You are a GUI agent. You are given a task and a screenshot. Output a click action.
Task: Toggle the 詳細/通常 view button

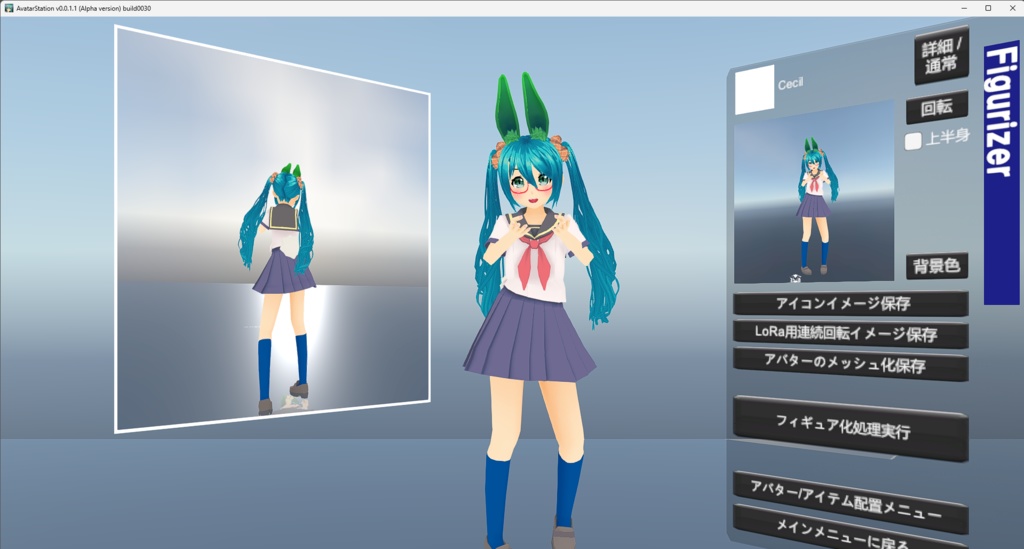click(x=941, y=56)
